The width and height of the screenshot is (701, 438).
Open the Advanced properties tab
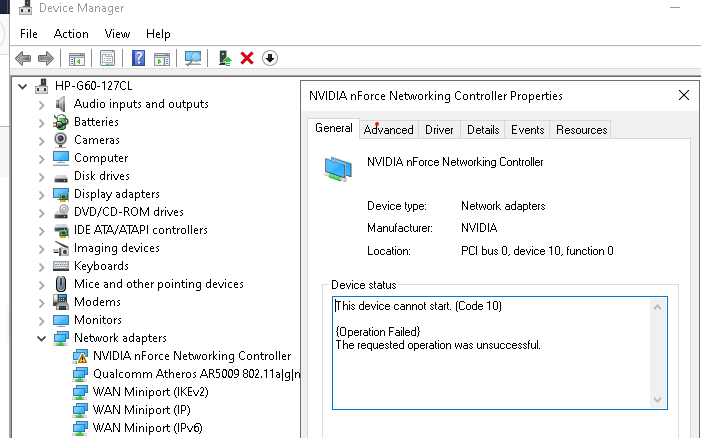click(x=388, y=130)
